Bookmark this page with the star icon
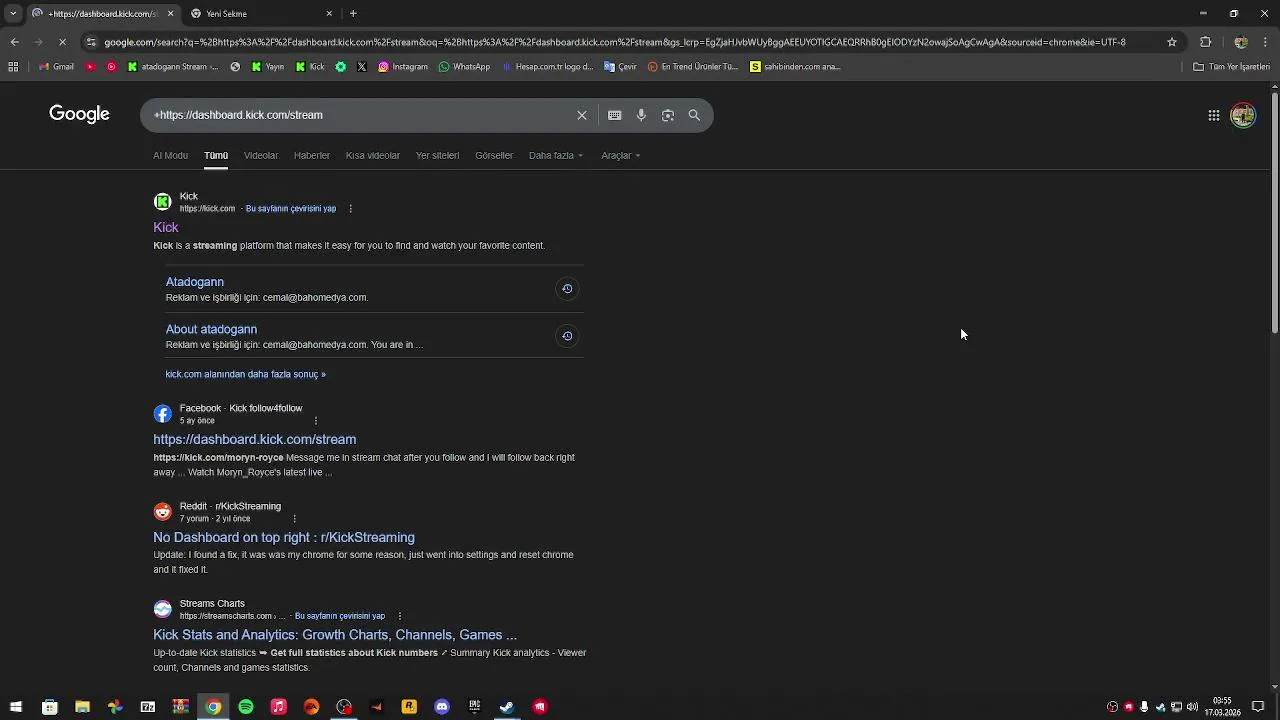This screenshot has height=720, width=1280. 1172,42
